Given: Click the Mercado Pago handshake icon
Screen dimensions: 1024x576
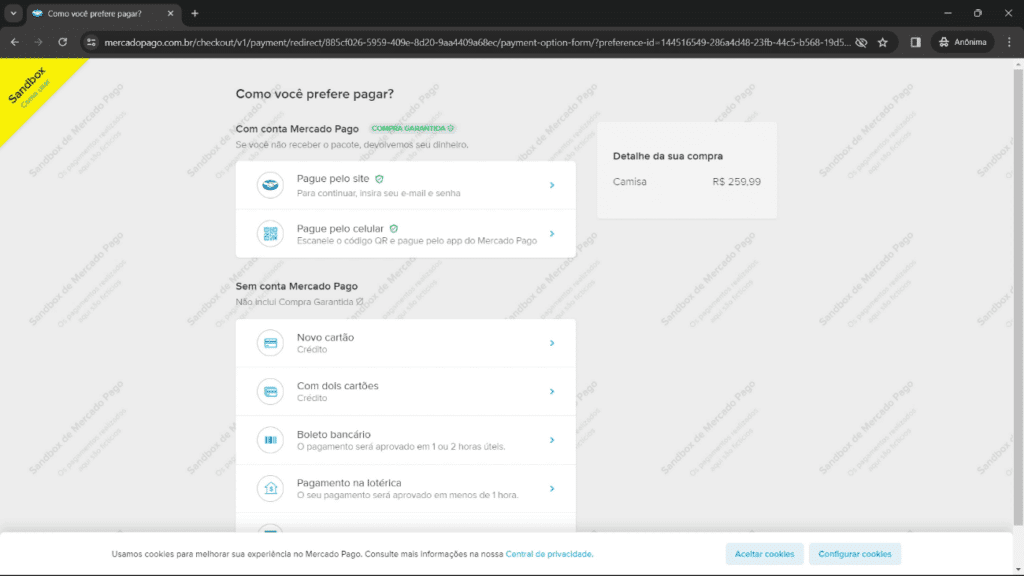Looking at the screenshot, I should tap(270, 185).
